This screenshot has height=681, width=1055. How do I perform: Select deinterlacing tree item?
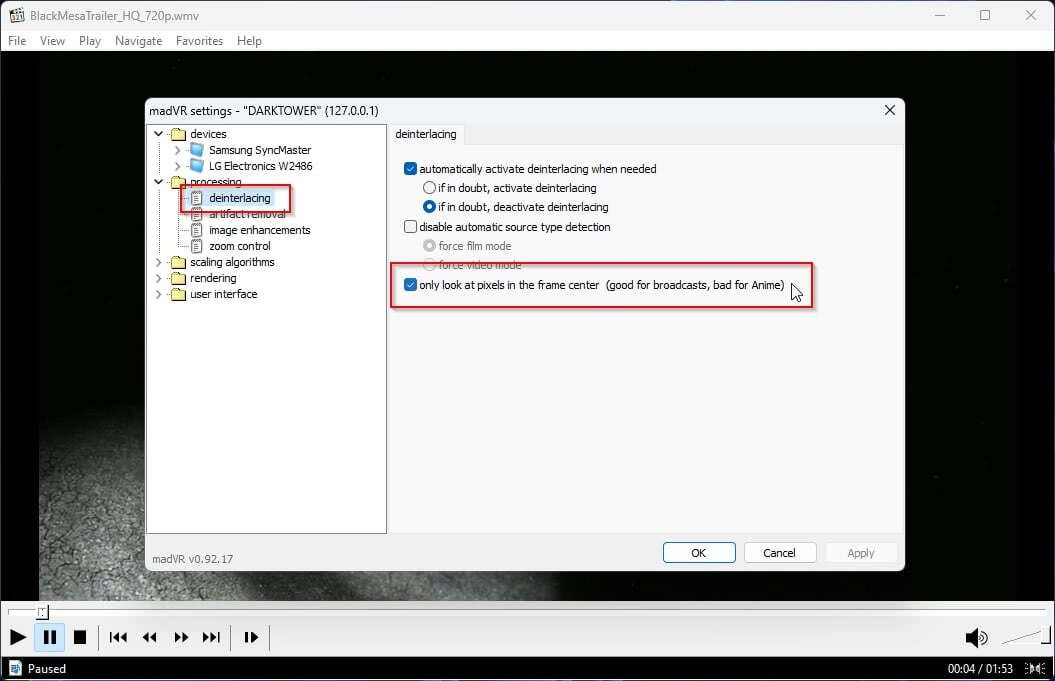(x=240, y=198)
